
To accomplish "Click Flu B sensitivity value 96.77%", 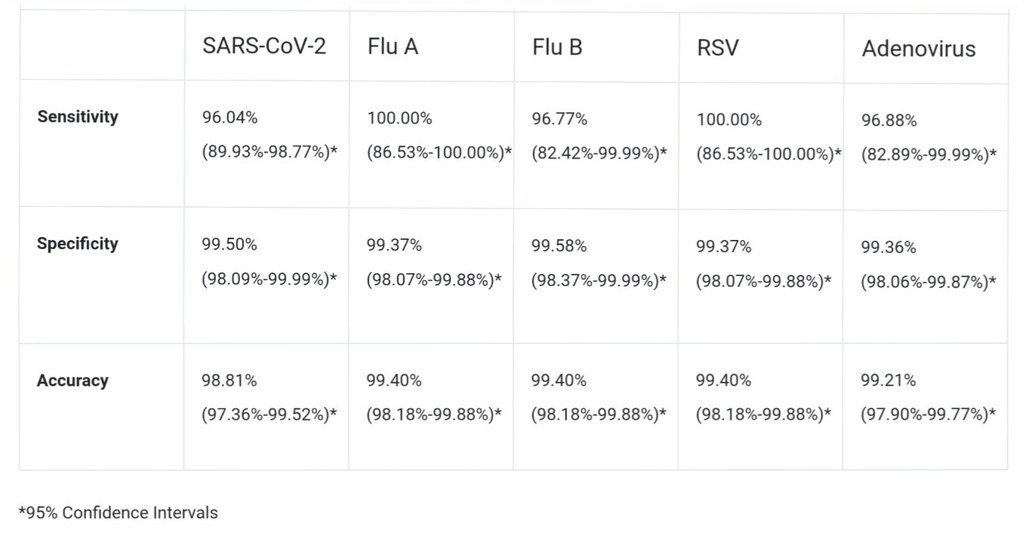I will pos(560,118).
